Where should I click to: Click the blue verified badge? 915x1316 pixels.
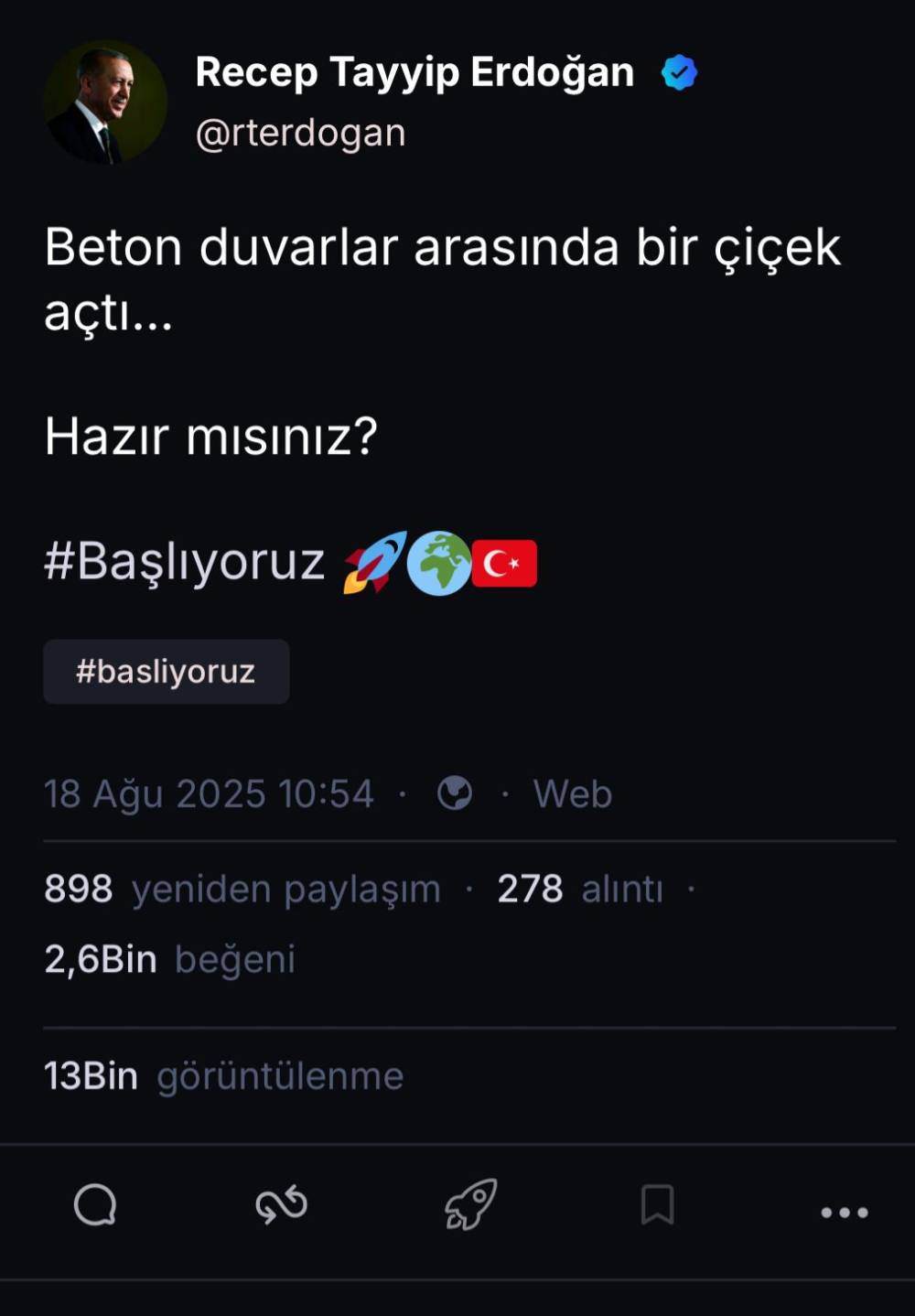click(x=679, y=73)
